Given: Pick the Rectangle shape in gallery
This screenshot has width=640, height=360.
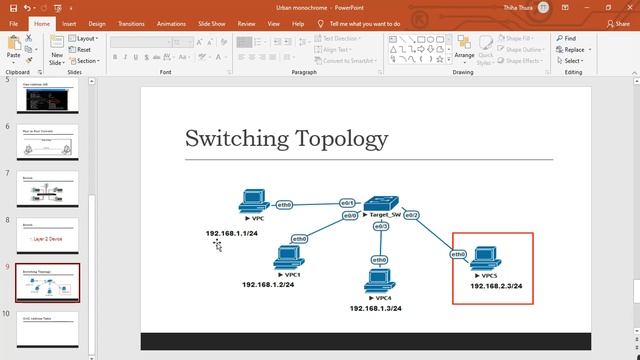Looking at the screenshot, I should click(x=421, y=39).
